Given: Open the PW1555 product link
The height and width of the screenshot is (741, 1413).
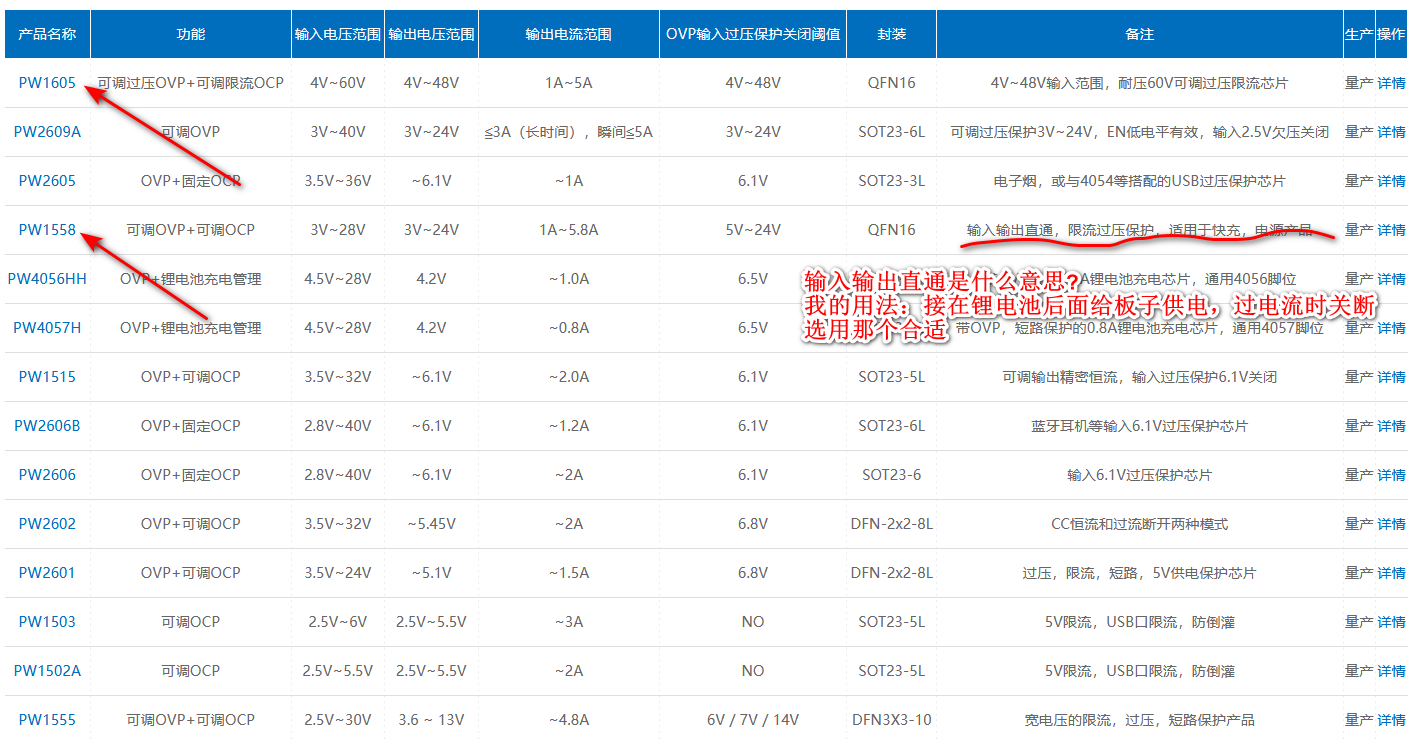Looking at the screenshot, I should click(47, 720).
